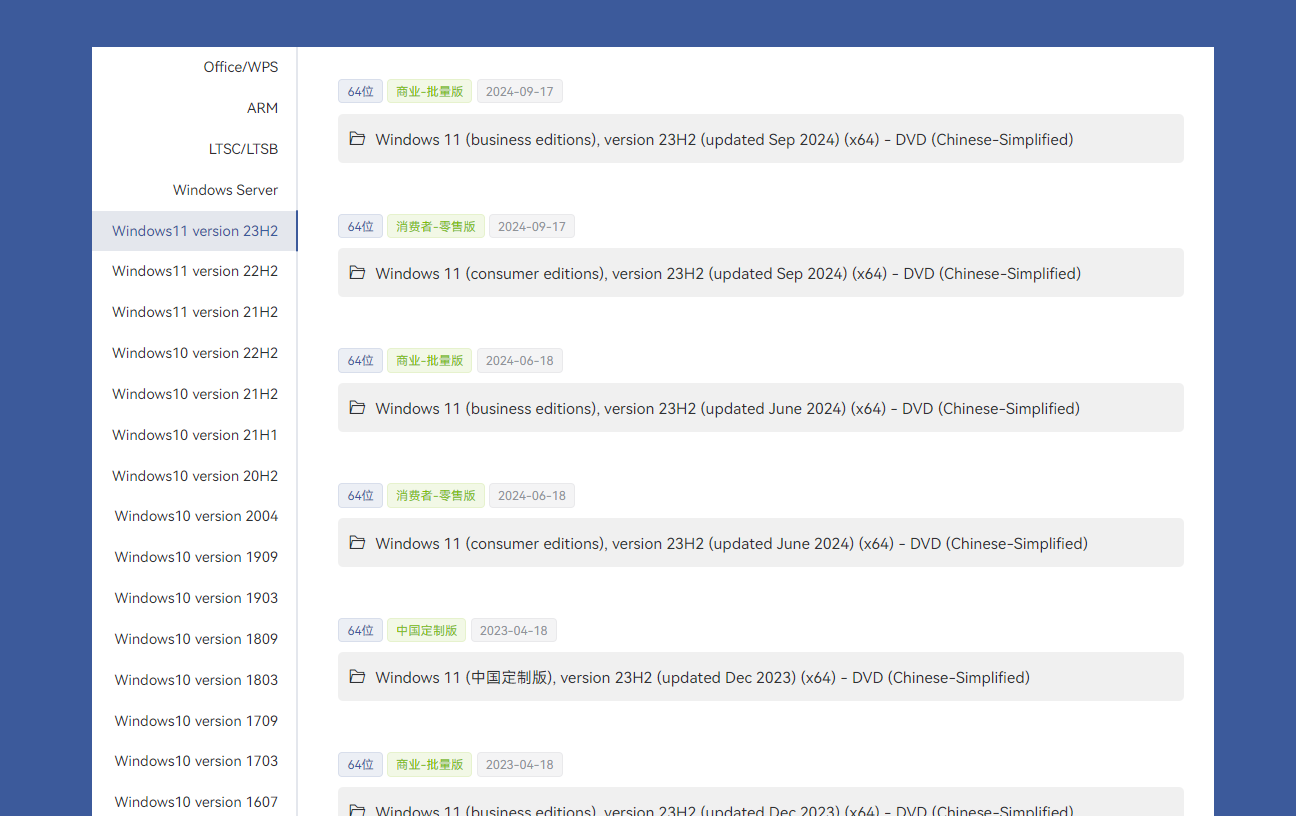Pick Windows10 version 1803

(195, 680)
